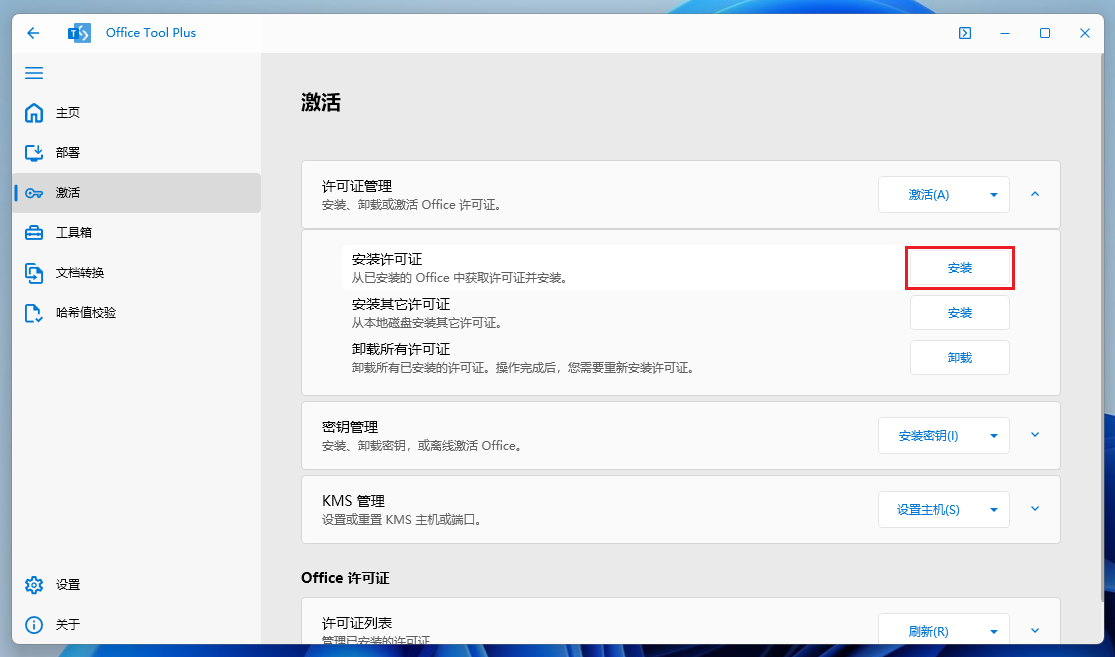The height and width of the screenshot is (657, 1115).
Task: Open the 激活(A) dropdown arrow
Action: click(994, 195)
